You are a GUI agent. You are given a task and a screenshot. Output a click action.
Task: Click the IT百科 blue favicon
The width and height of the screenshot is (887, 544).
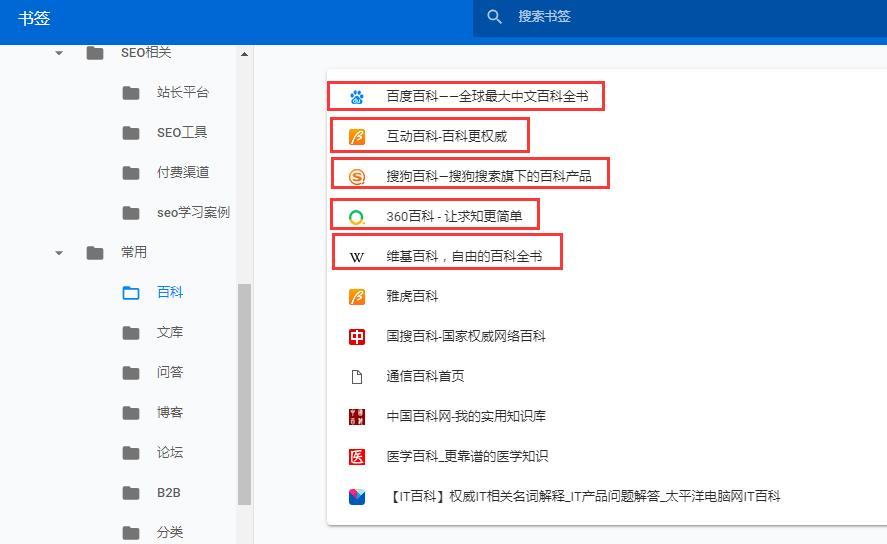[357, 497]
